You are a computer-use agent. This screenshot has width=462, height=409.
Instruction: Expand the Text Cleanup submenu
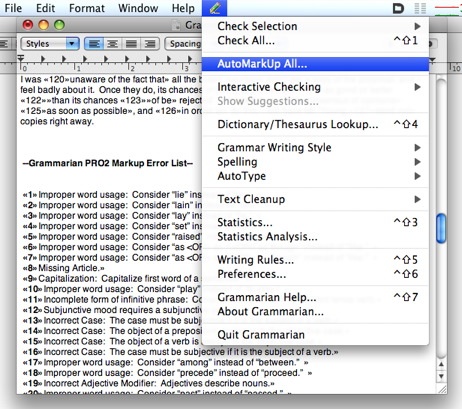coord(315,199)
